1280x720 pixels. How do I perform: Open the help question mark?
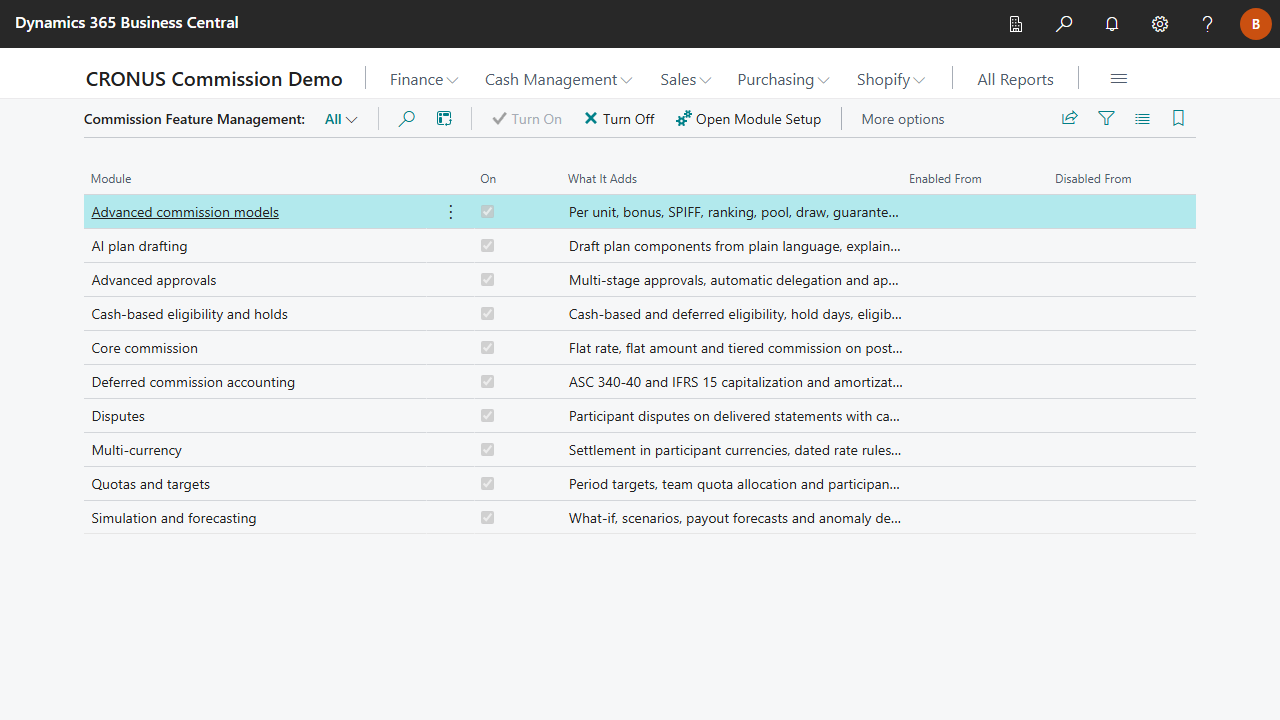click(1208, 24)
